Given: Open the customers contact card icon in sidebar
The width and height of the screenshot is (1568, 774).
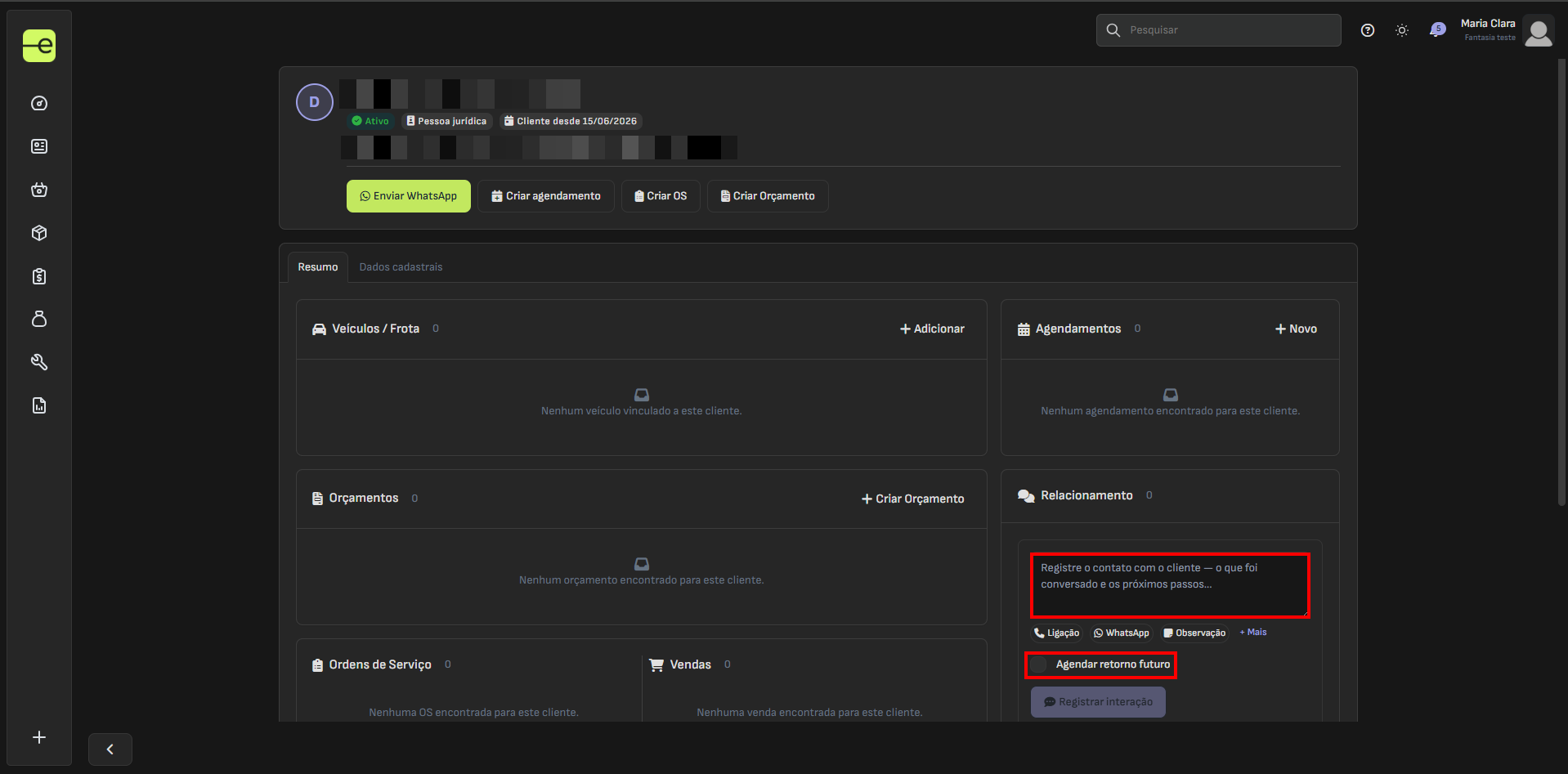Looking at the screenshot, I should [39, 146].
